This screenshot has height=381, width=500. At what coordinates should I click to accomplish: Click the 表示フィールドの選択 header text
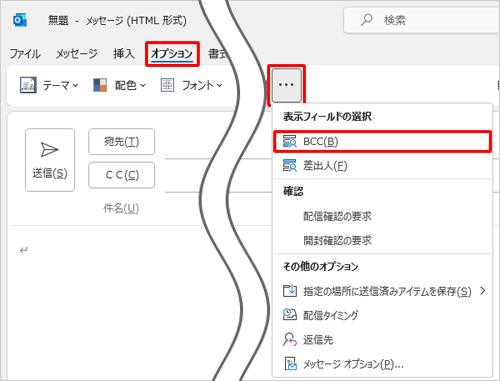327,117
